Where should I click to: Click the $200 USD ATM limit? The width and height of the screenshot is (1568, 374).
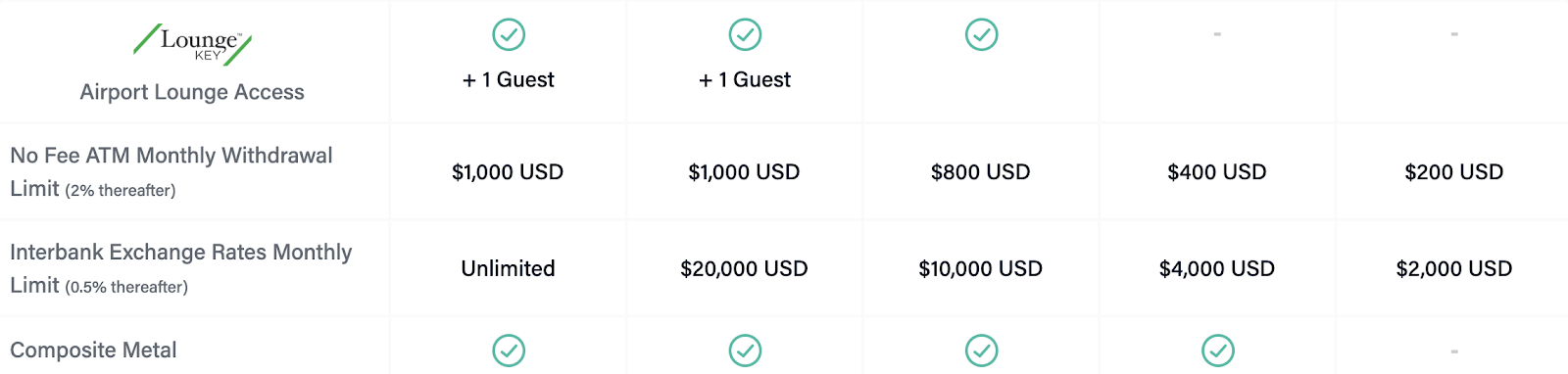pyautogui.click(x=1454, y=172)
